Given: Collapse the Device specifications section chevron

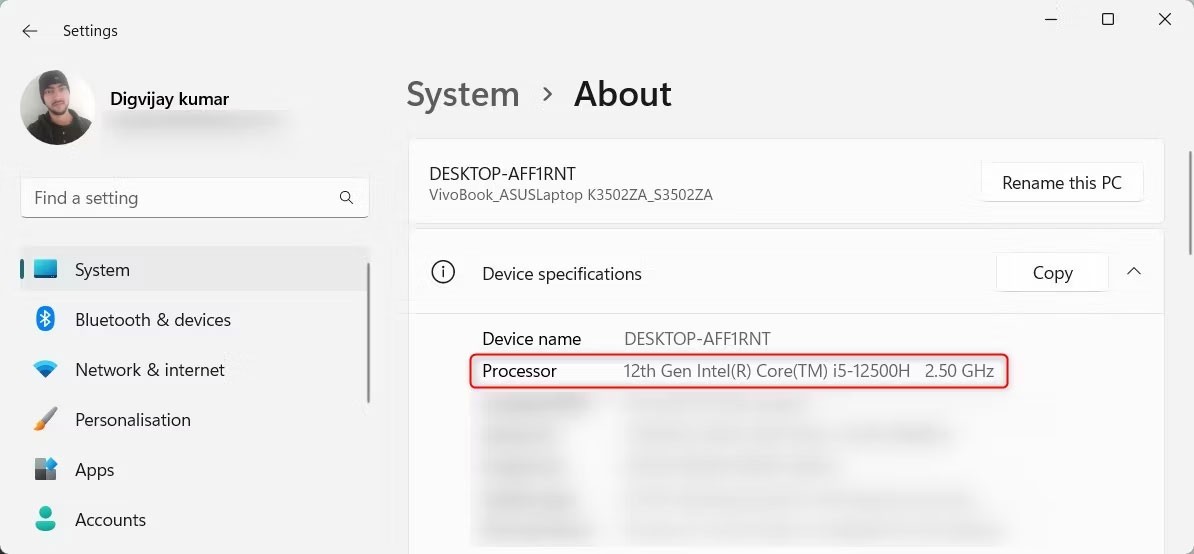Looking at the screenshot, I should point(1134,272).
